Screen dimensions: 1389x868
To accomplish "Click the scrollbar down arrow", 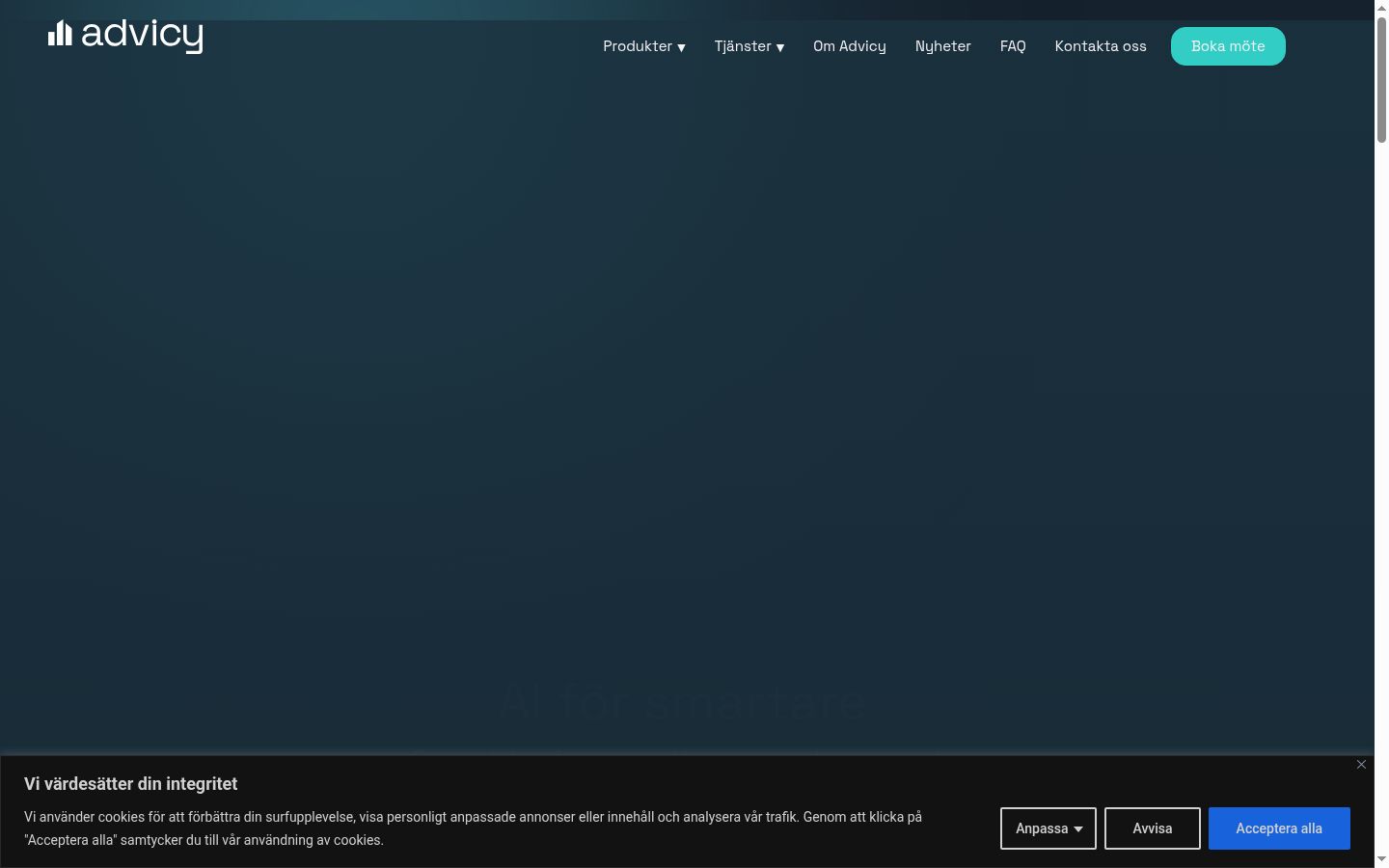I will click(1381, 859).
